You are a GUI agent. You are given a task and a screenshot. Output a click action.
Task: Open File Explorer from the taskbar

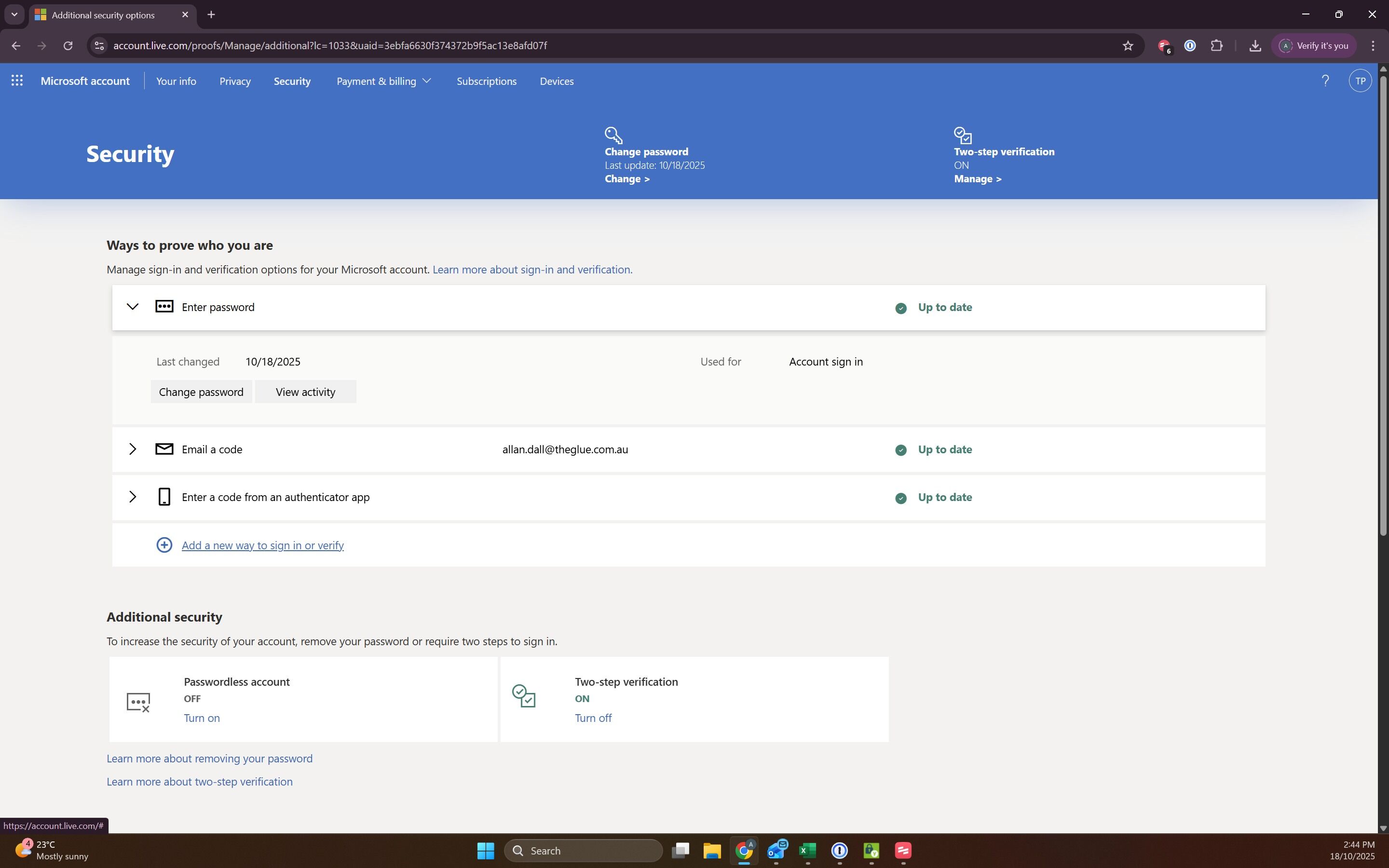(x=712, y=850)
